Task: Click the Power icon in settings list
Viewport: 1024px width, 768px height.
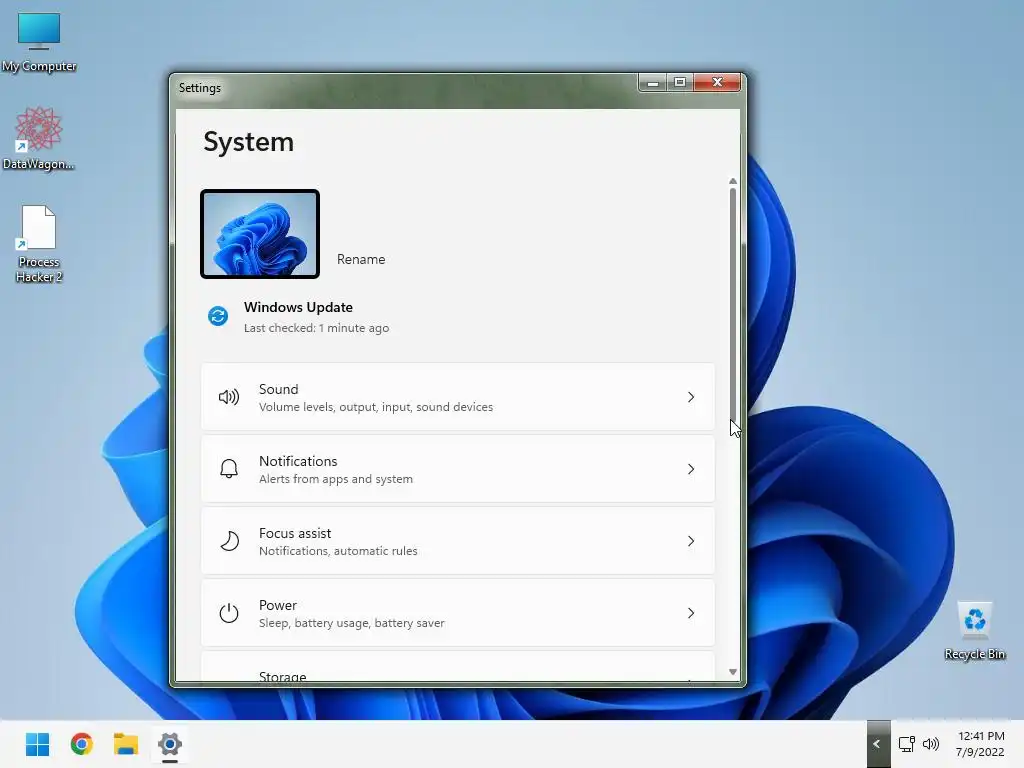Action: (229, 613)
